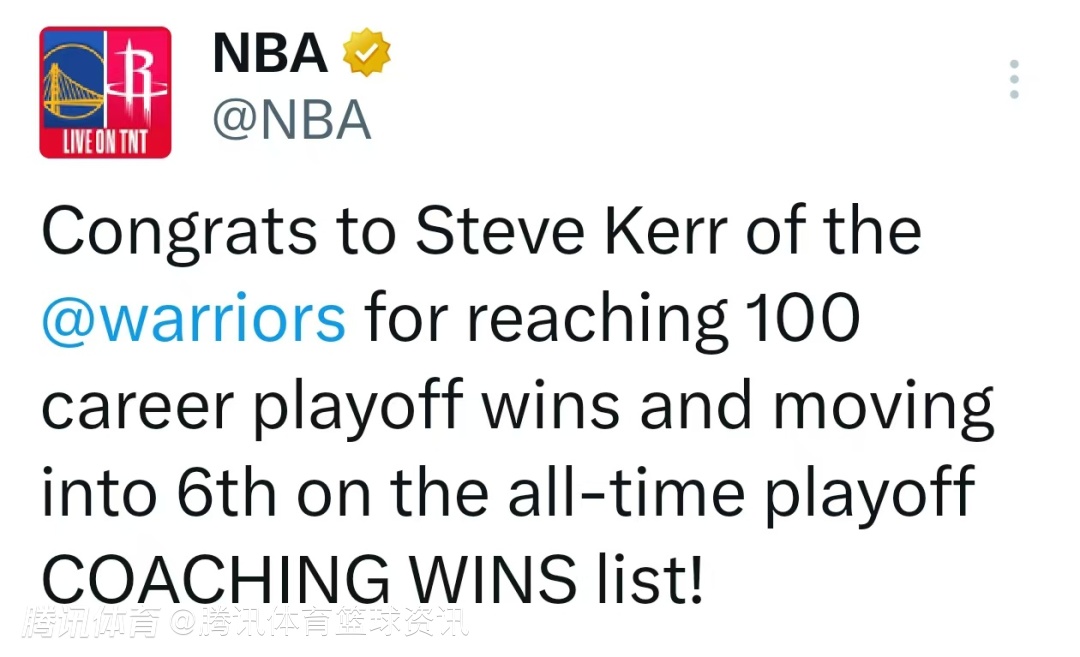Click the LIVE ON TNT banner
The height and width of the screenshot is (657, 1080).
coord(105,142)
